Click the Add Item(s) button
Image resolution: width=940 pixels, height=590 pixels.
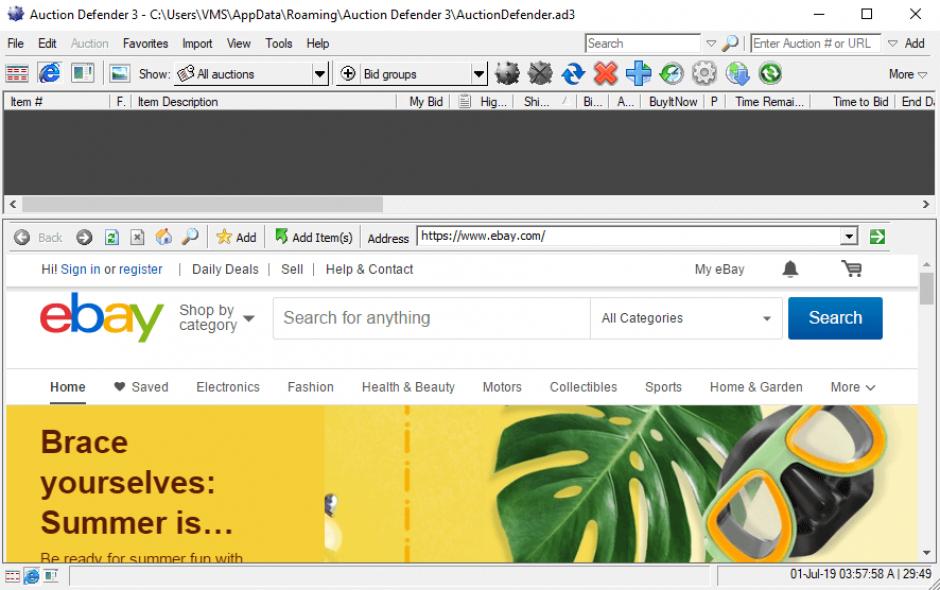click(314, 237)
